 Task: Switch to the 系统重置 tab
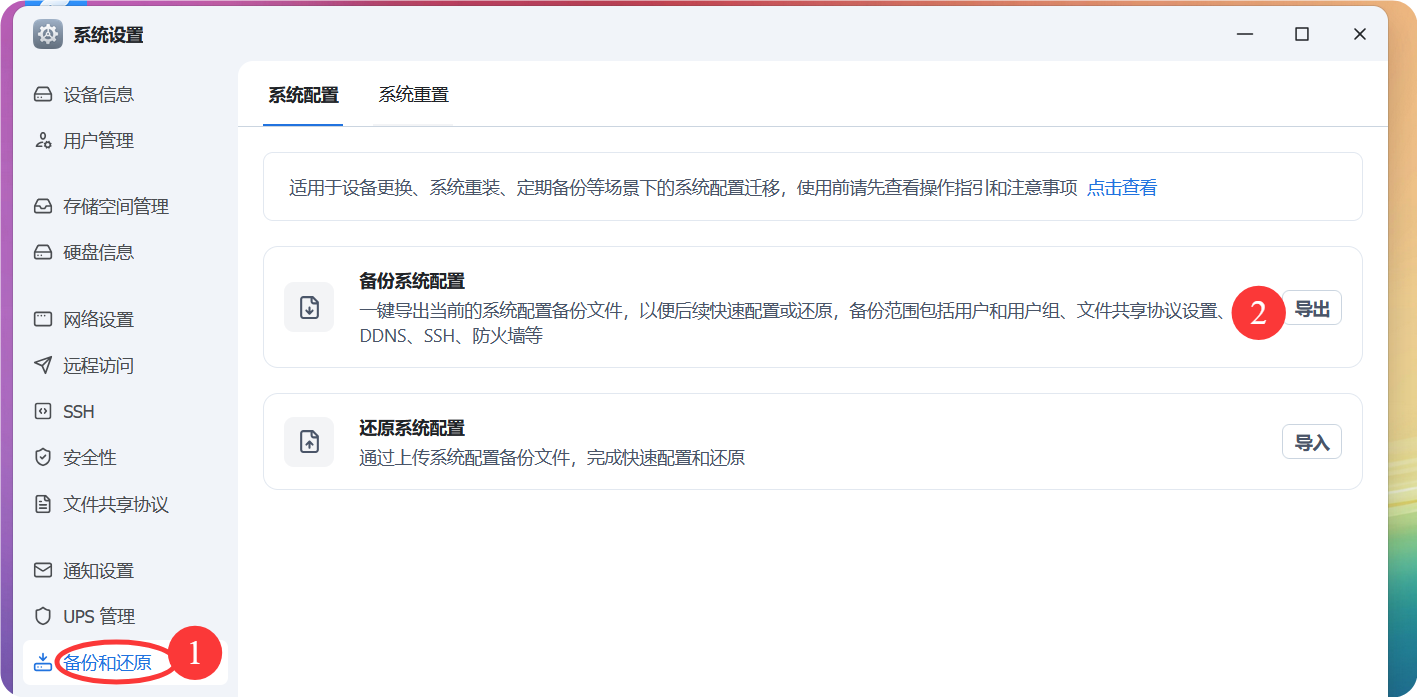point(413,96)
